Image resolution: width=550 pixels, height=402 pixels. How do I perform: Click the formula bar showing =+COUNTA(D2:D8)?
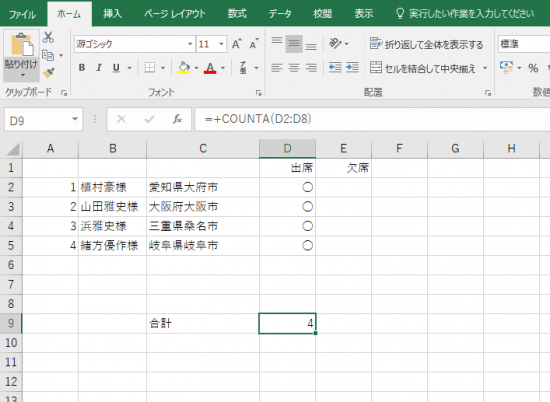click(x=372, y=119)
